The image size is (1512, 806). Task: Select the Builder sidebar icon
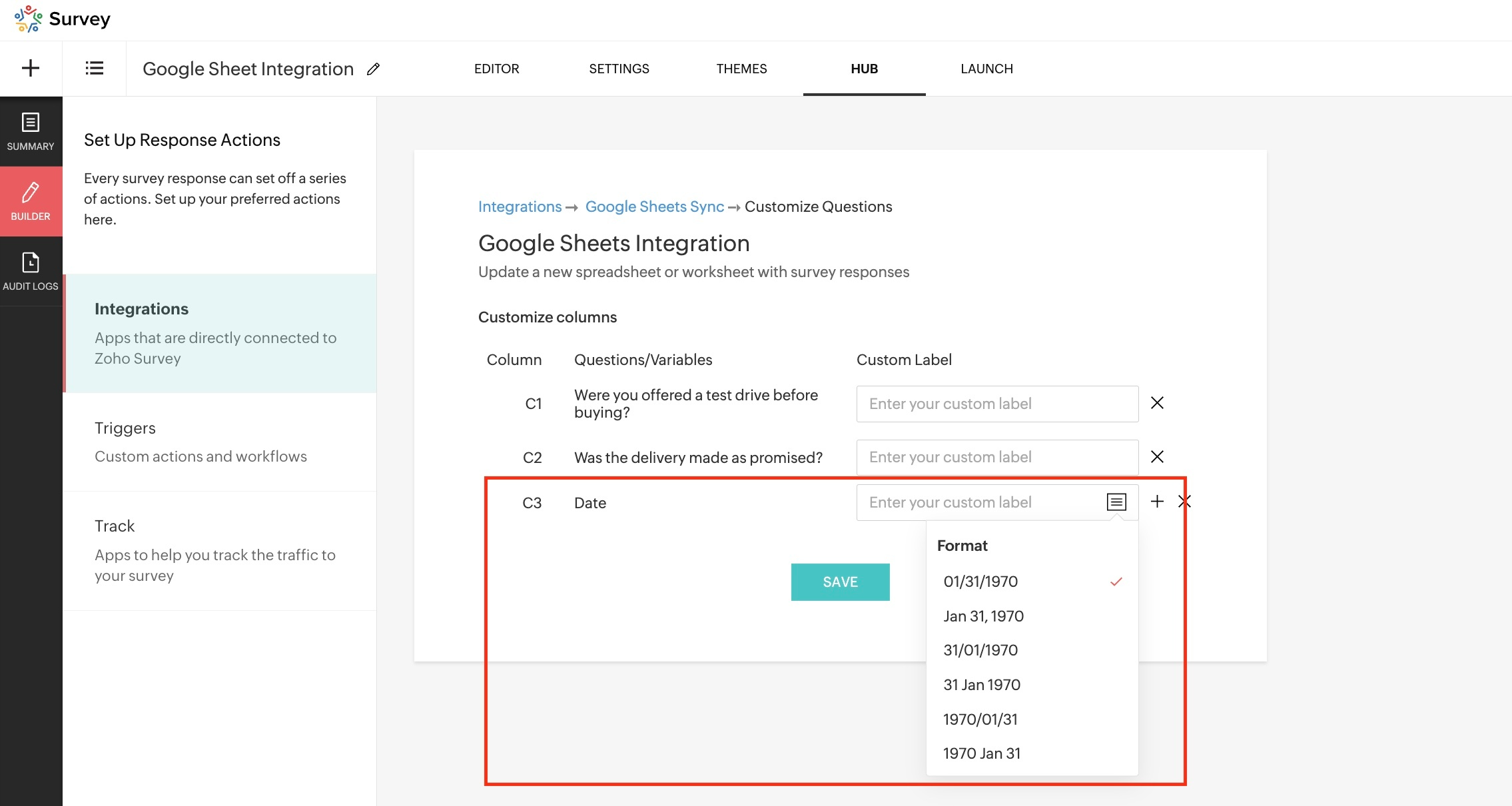(x=31, y=201)
